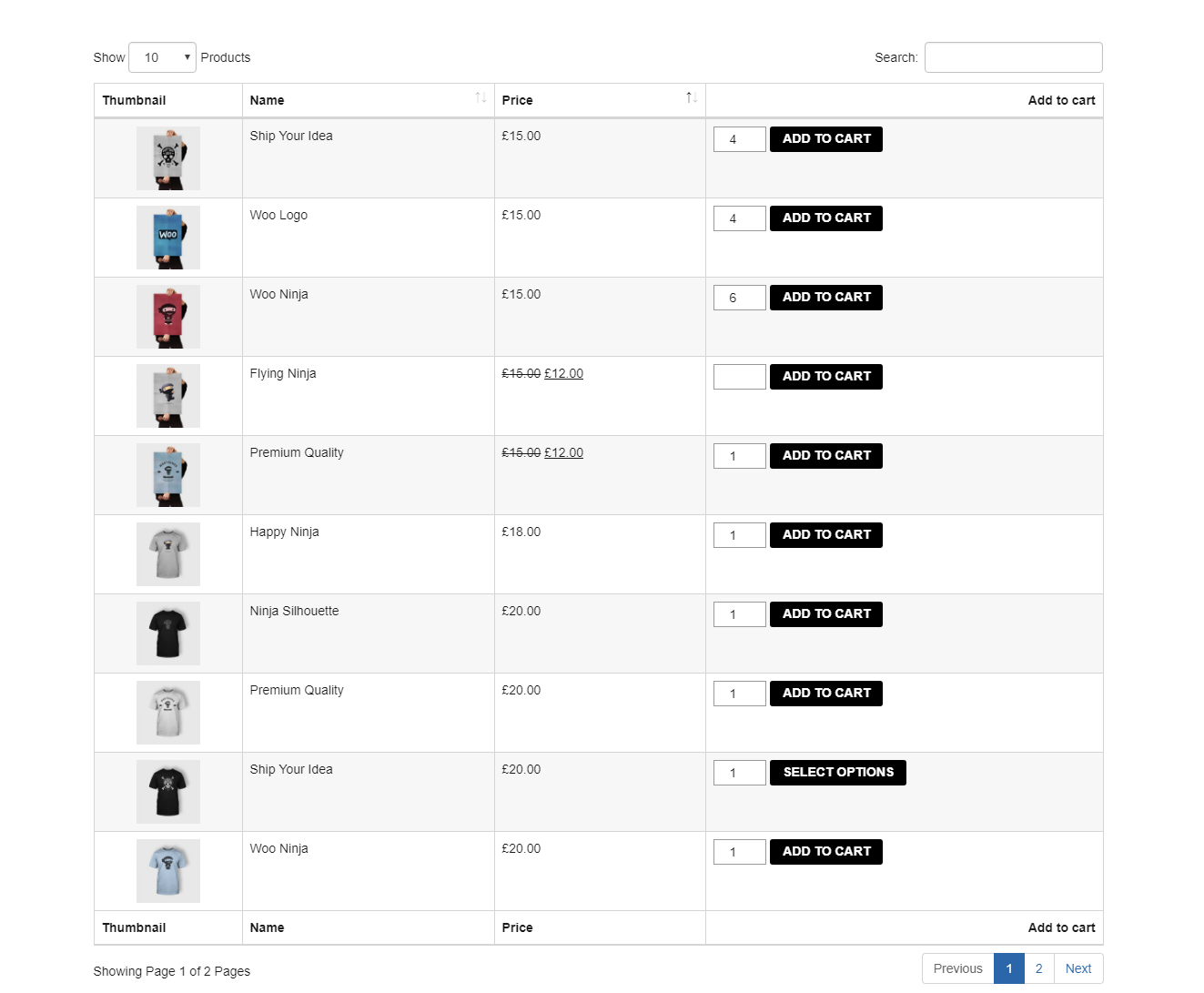Viewport: 1204px width, 993px height.
Task: Open the Ship Your Idea poster thumbnail
Action: point(168,158)
